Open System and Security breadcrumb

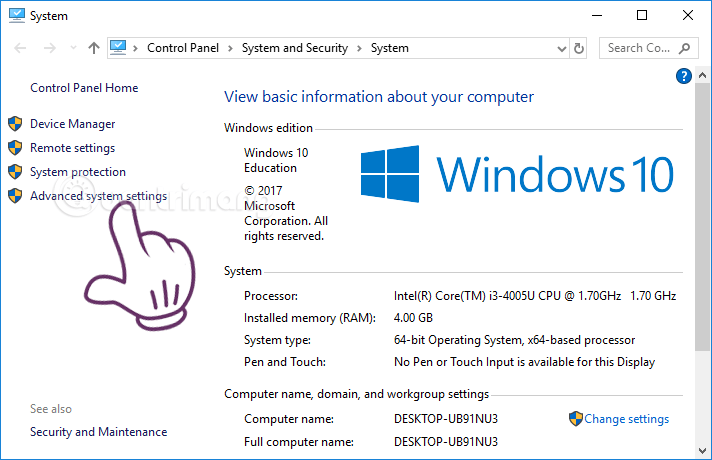[x=295, y=48]
